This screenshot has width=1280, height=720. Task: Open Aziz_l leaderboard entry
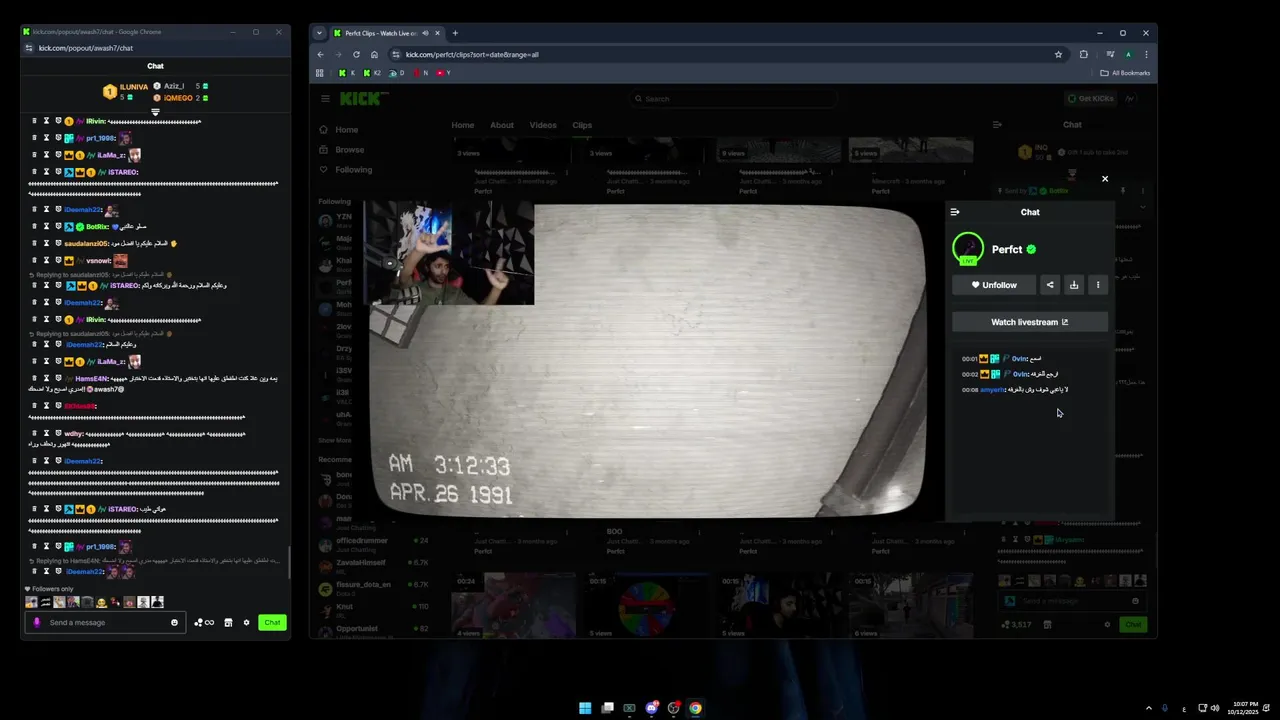[x=180, y=86]
